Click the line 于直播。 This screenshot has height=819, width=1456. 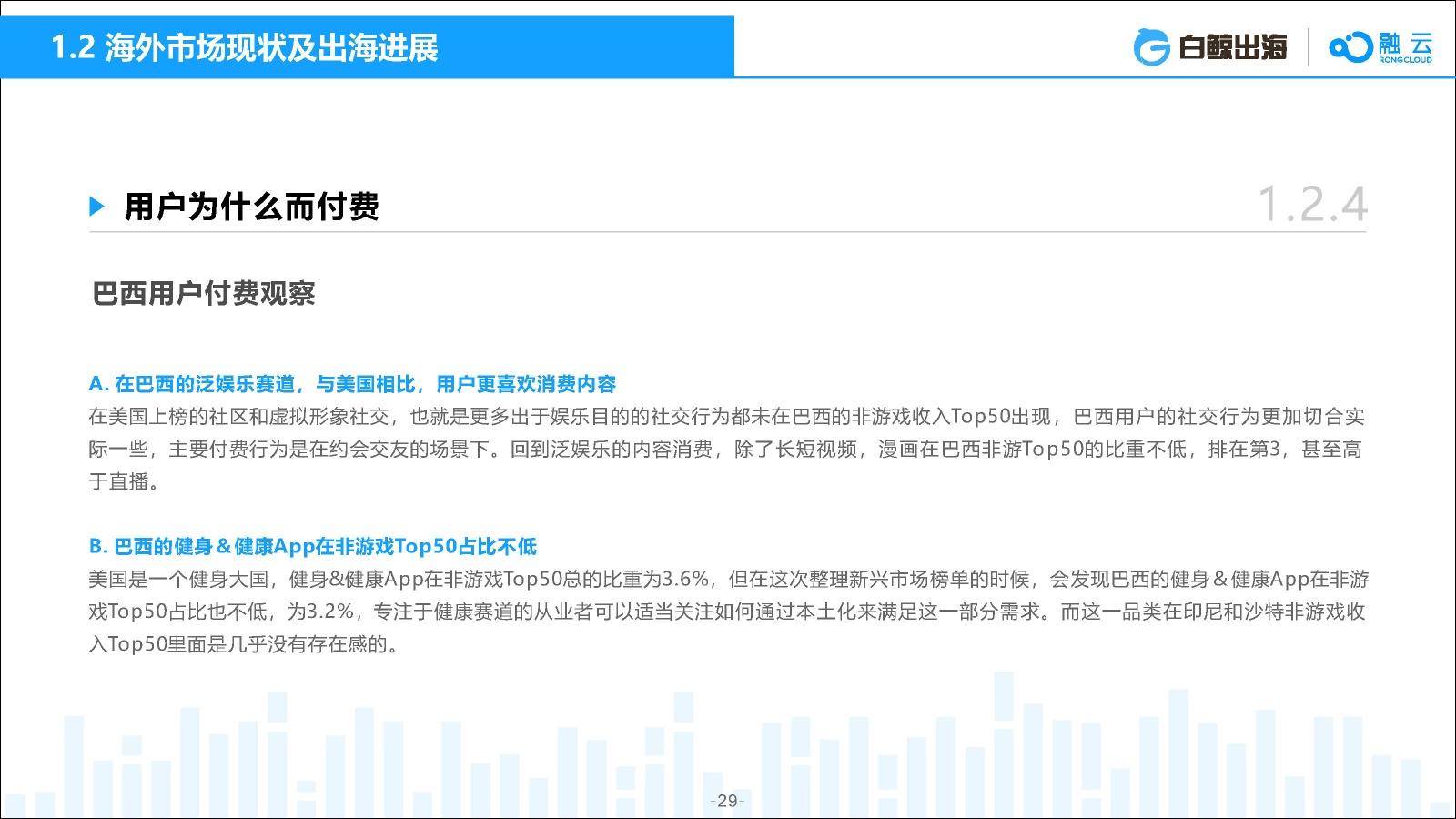pos(125,481)
